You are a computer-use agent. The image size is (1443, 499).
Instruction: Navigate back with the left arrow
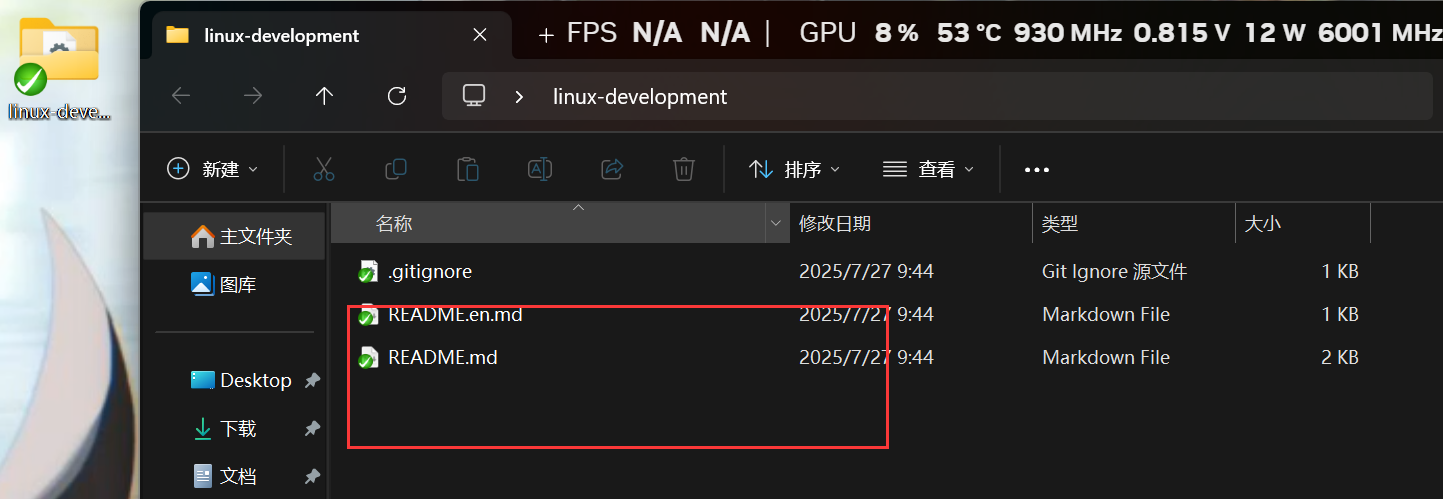[181, 96]
